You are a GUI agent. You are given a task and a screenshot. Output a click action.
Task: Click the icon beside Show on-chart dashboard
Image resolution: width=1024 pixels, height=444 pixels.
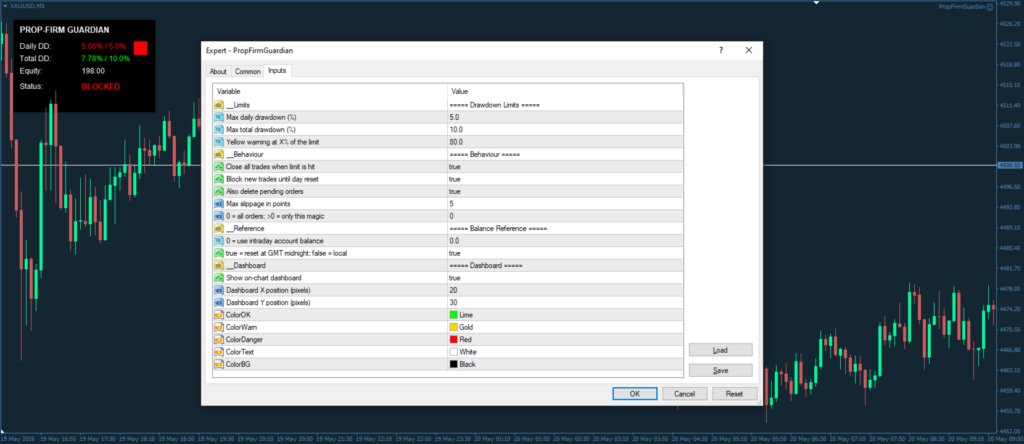(219, 278)
